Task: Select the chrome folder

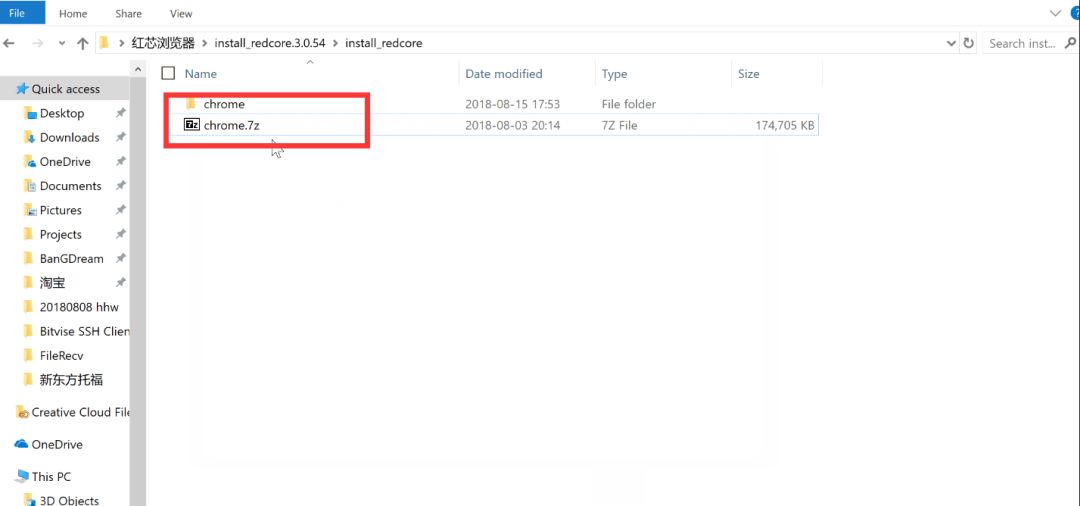Action: coord(224,105)
